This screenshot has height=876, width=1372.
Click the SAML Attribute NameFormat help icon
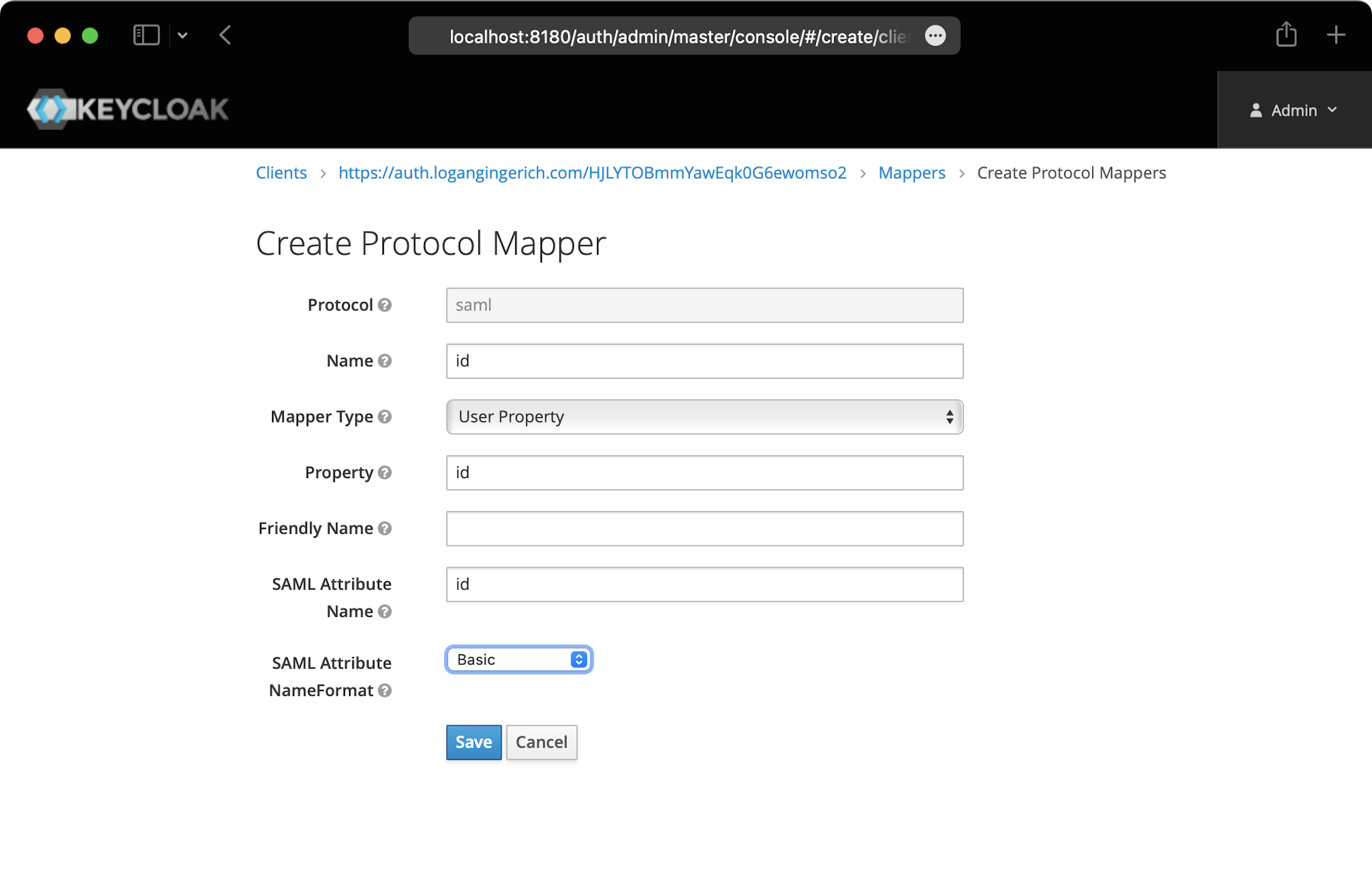[x=385, y=690]
